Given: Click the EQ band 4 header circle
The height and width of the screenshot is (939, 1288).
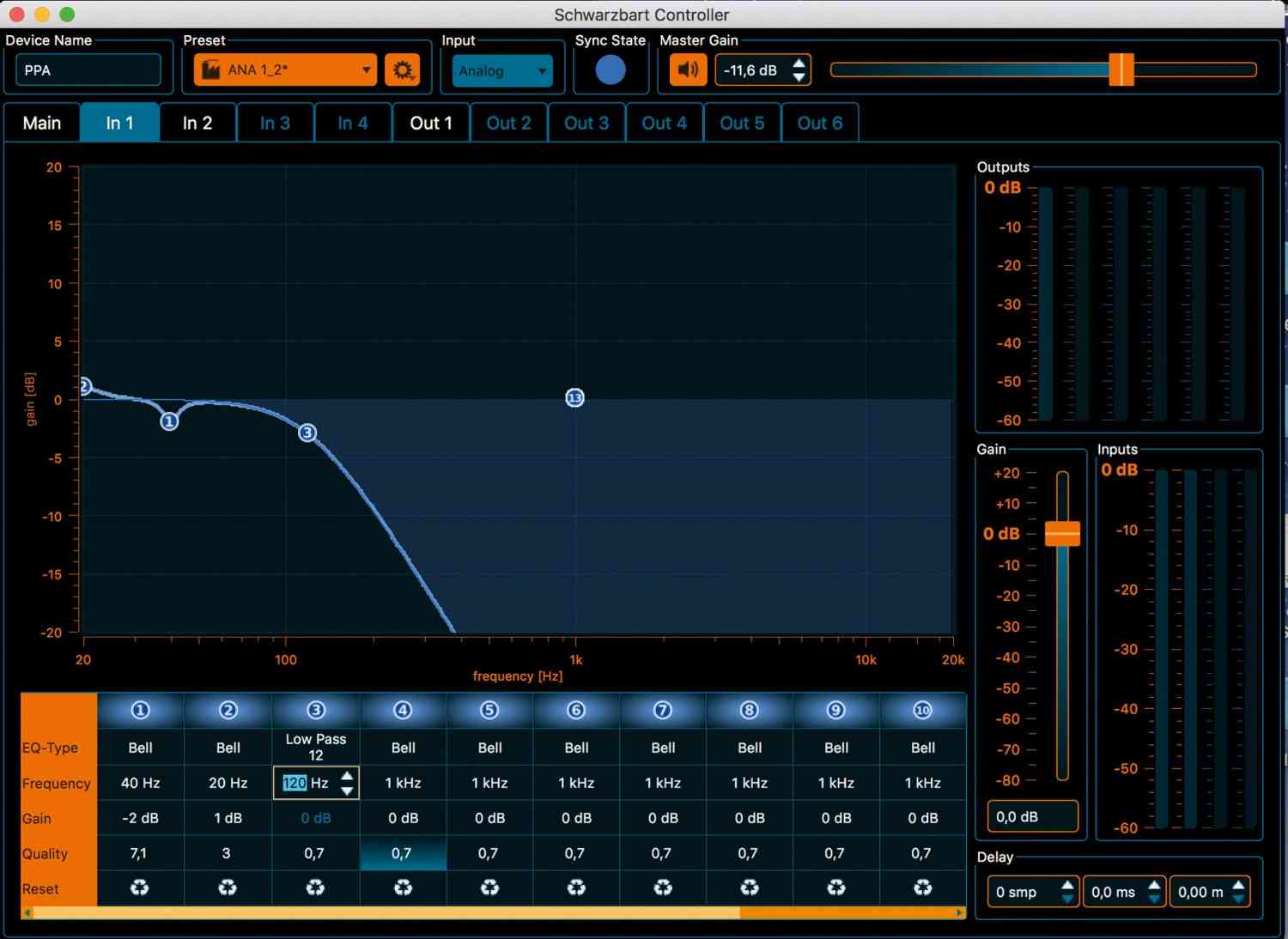Looking at the screenshot, I should [403, 711].
